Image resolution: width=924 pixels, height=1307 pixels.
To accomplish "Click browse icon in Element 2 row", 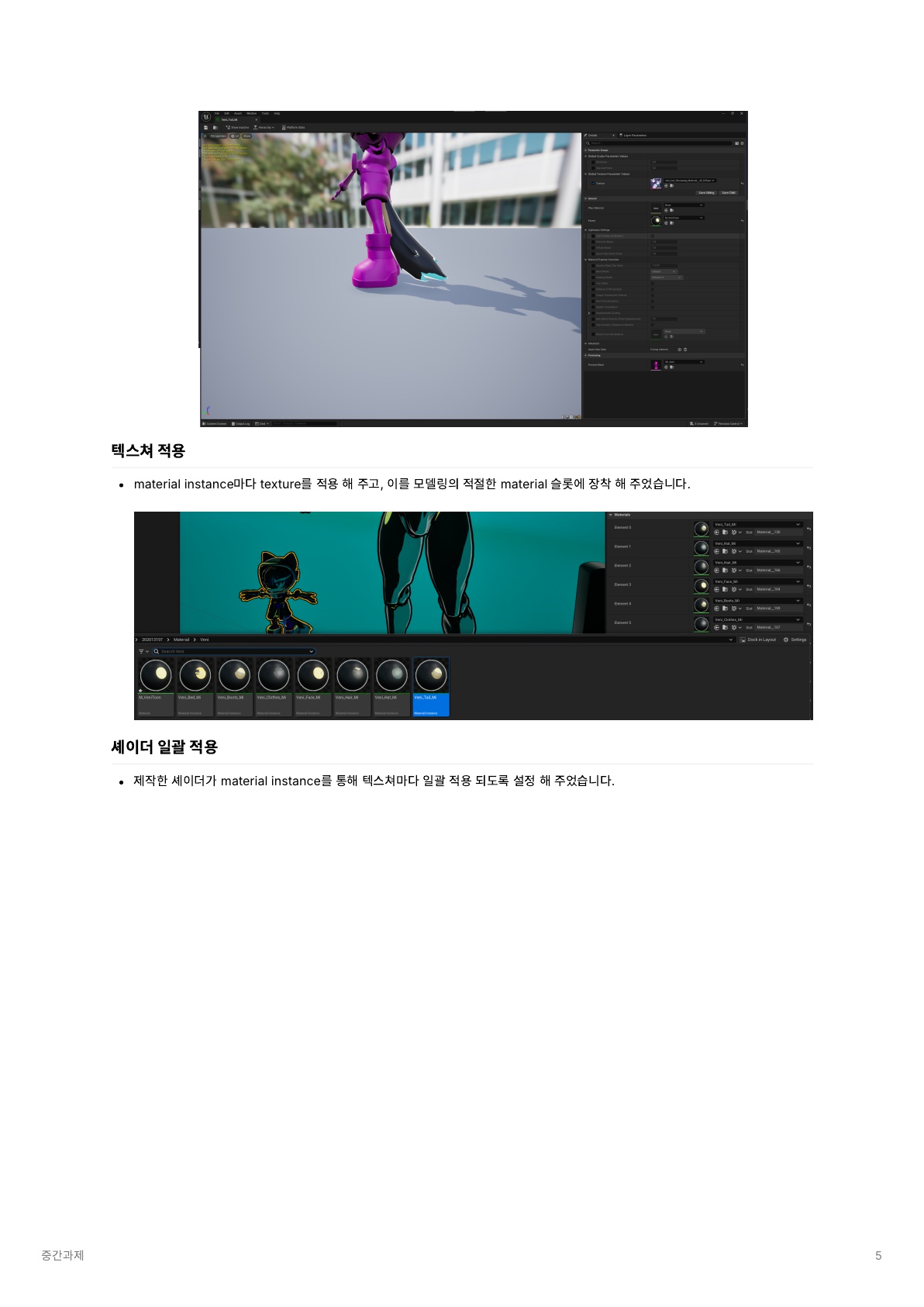I will pyautogui.click(x=725, y=571).
